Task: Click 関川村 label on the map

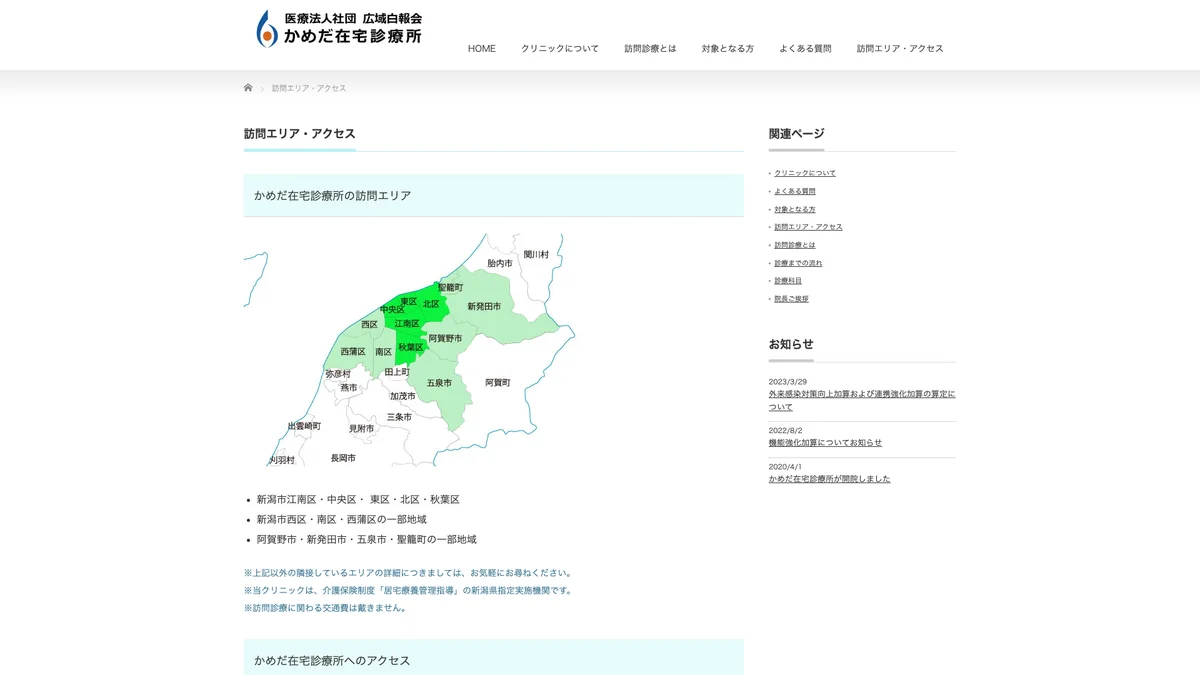Action: click(x=536, y=255)
